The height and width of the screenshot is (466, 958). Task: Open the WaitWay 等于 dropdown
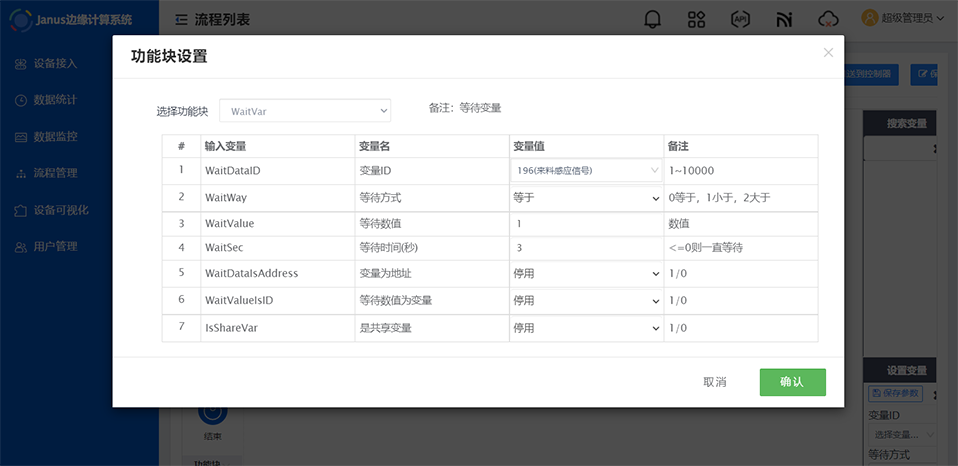pos(587,198)
